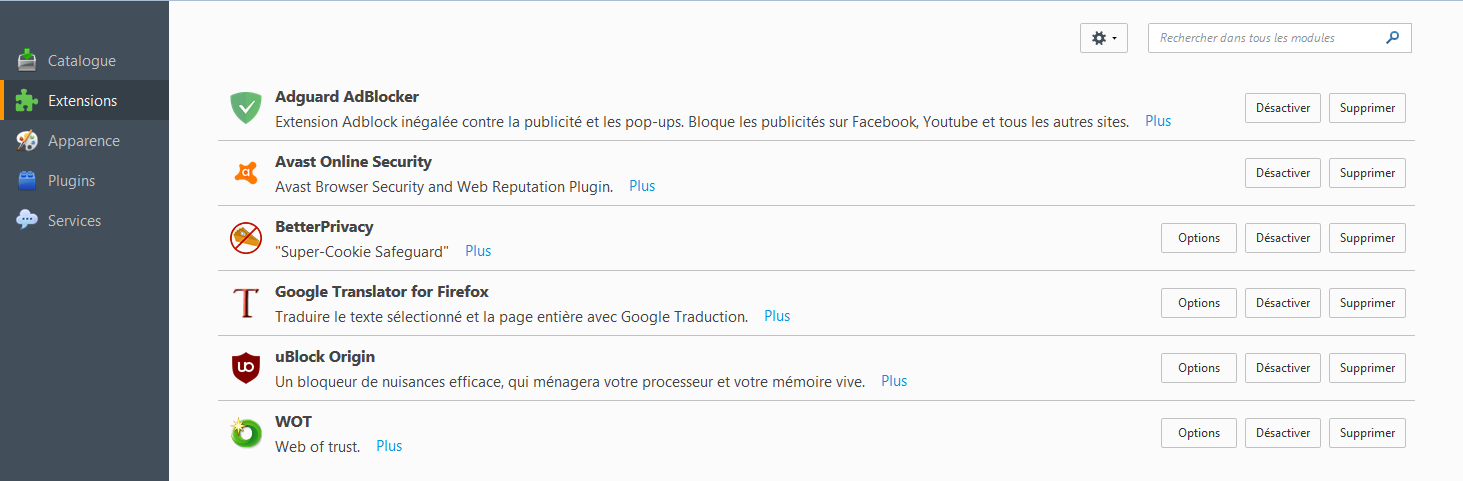This screenshot has height=481, width=1463.
Task: Focus the Rechercher dans tous les modules field
Action: (1268, 38)
